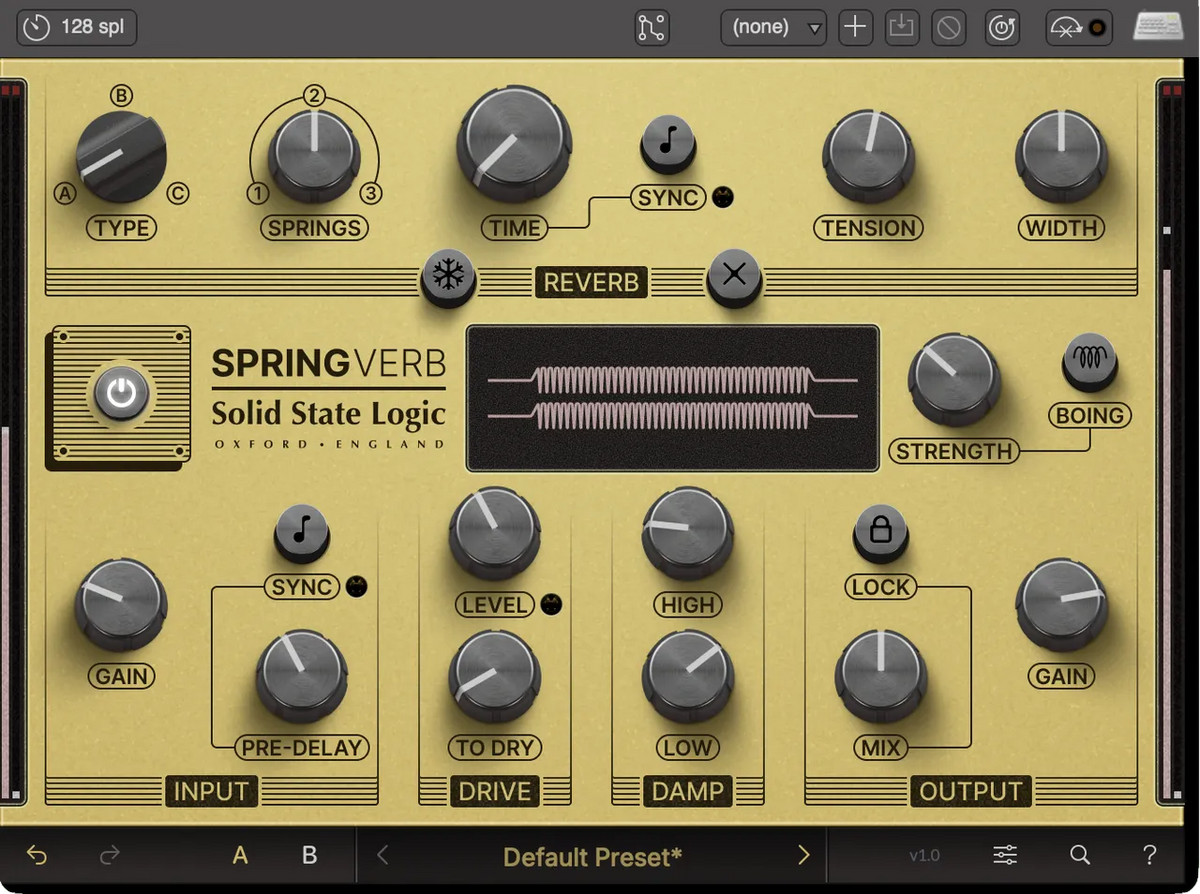Click the plus button to save a preset
The width and height of the screenshot is (1200, 894).
coord(855,27)
